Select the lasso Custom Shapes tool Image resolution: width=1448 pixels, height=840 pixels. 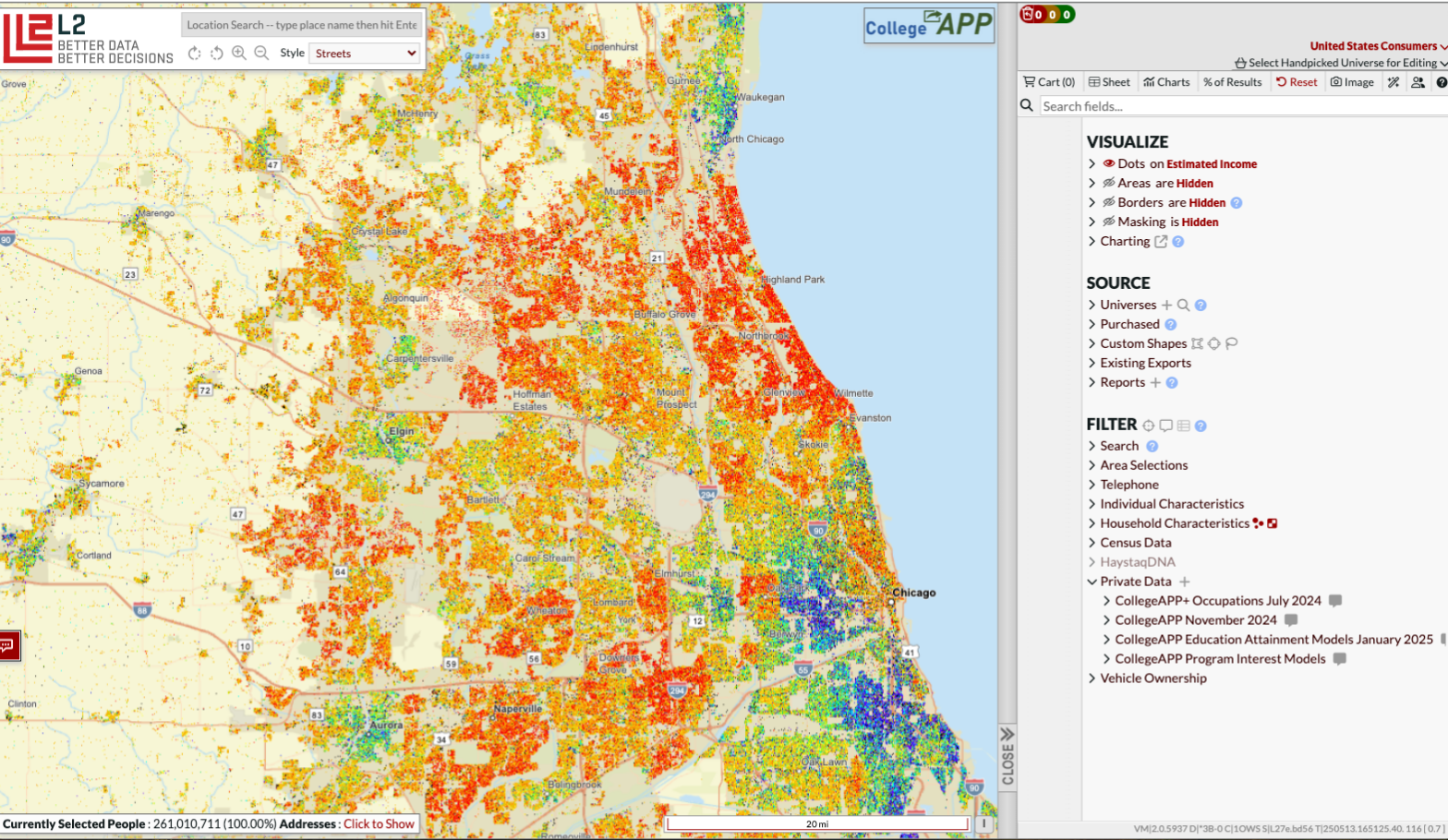[1231, 343]
